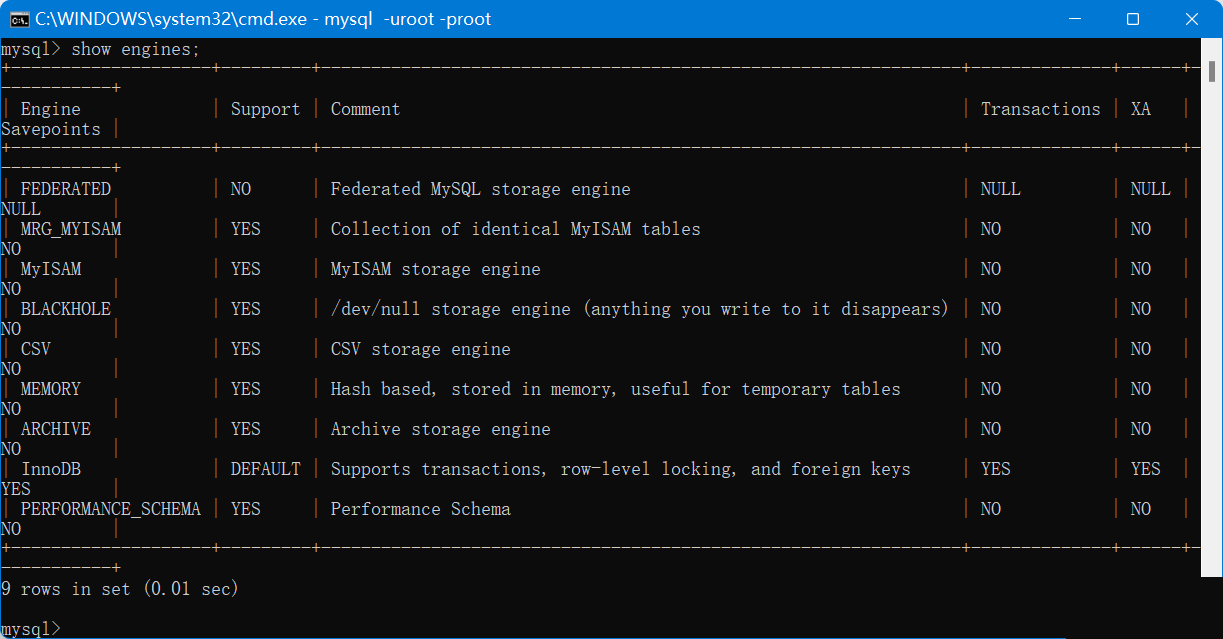
Task: Minimize the command prompt window
Action: point(1075,19)
